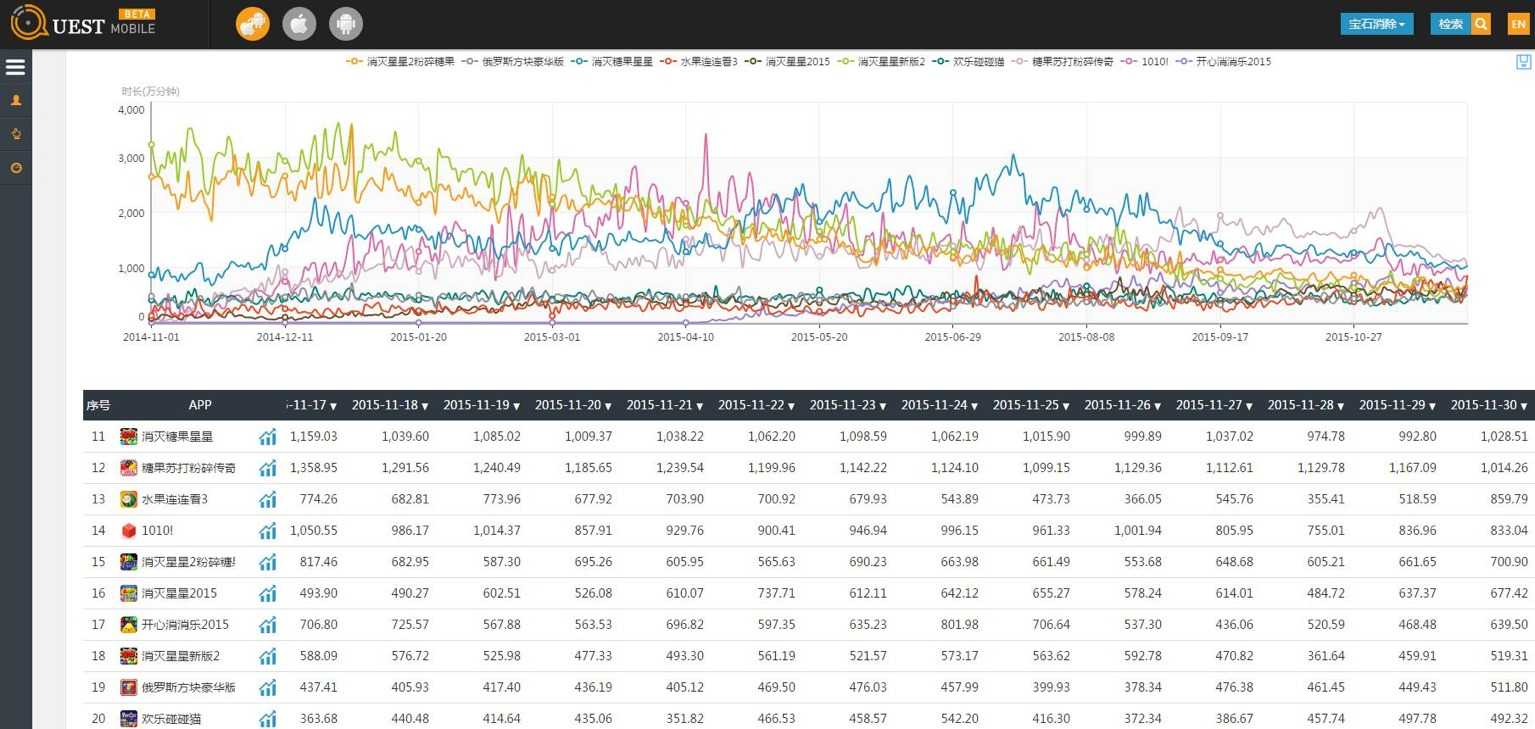Switch to the Apple iOS platform
This screenshot has width=1535, height=729.
pyautogui.click(x=299, y=24)
